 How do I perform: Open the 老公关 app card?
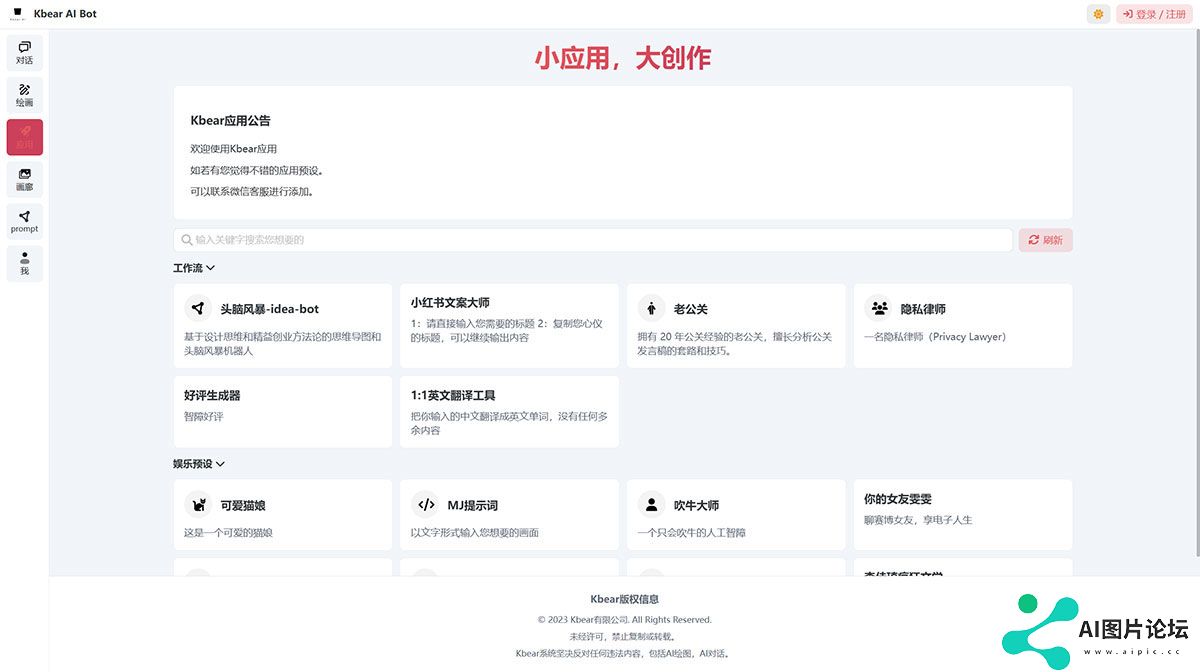(x=736, y=325)
